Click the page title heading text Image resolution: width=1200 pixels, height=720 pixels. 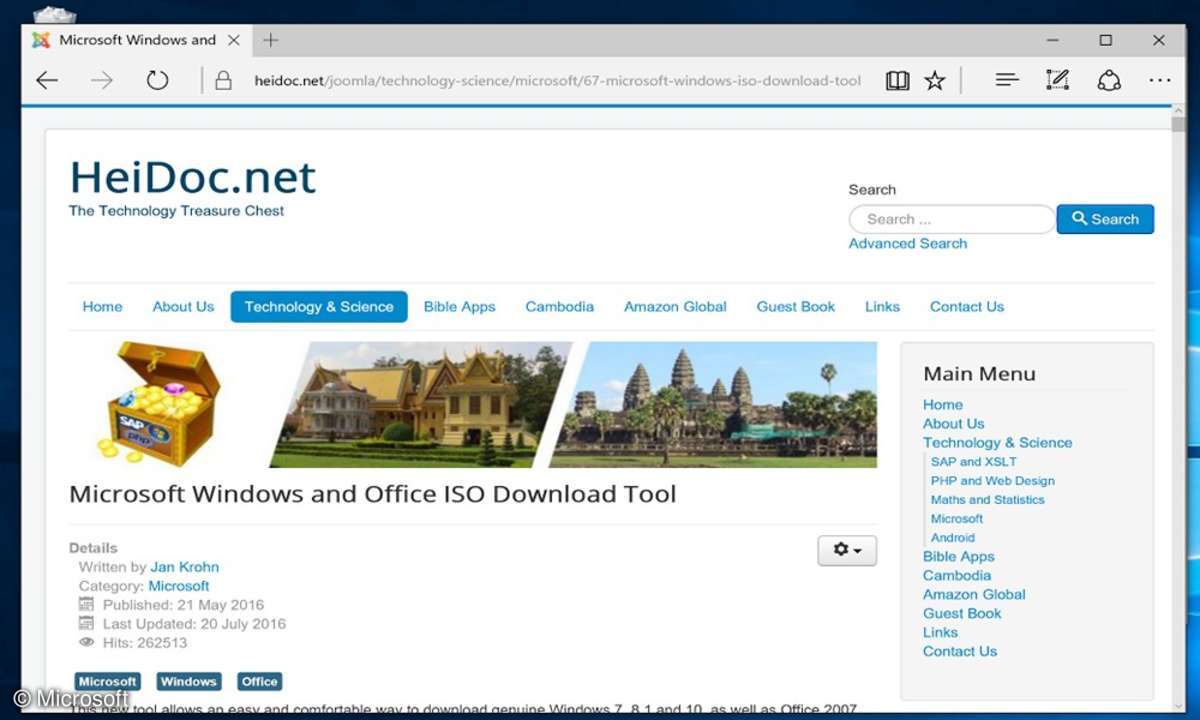[x=373, y=495]
